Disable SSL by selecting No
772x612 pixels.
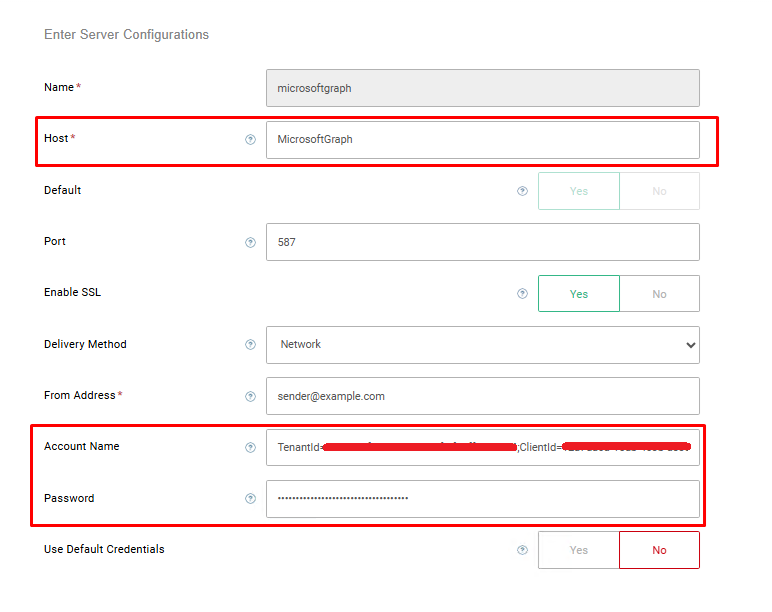pyautogui.click(x=659, y=294)
